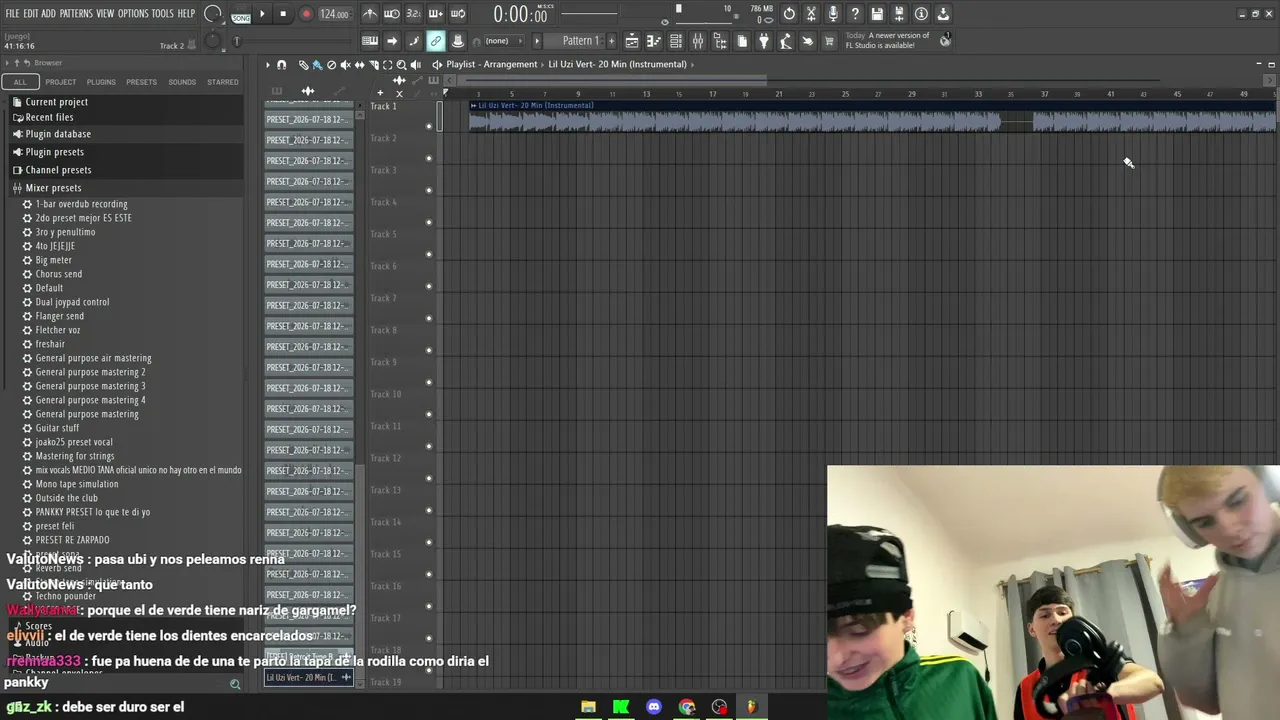Open the Help question mark icon
This screenshot has height=720, width=1280.
click(x=855, y=14)
